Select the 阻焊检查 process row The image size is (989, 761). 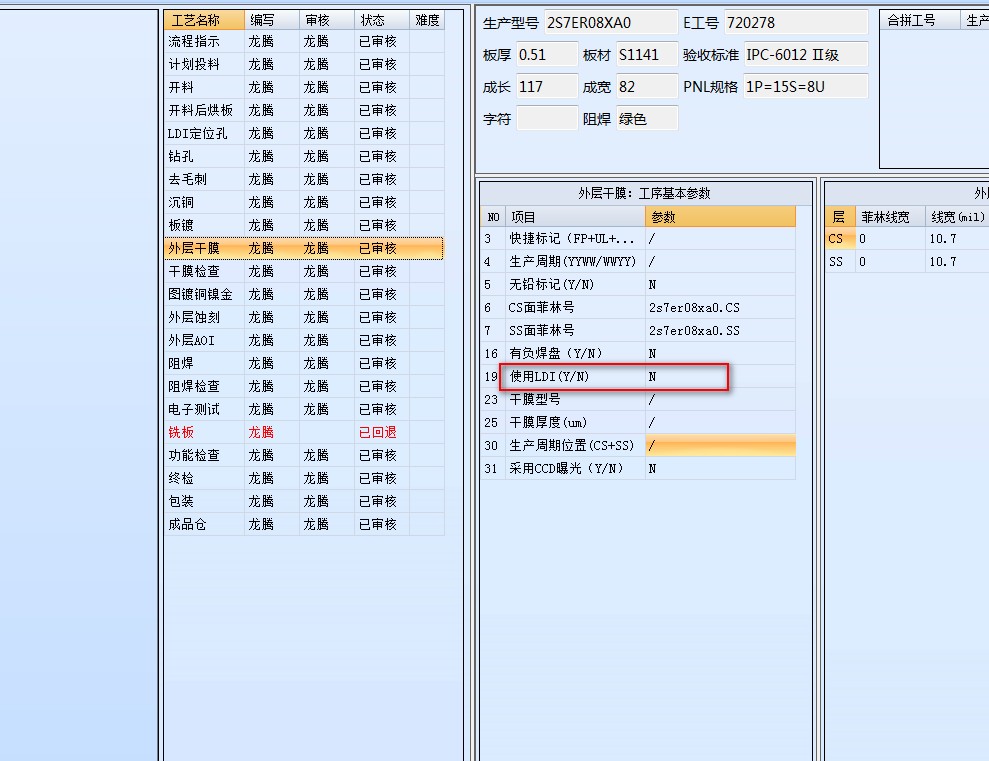click(x=304, y=386)
